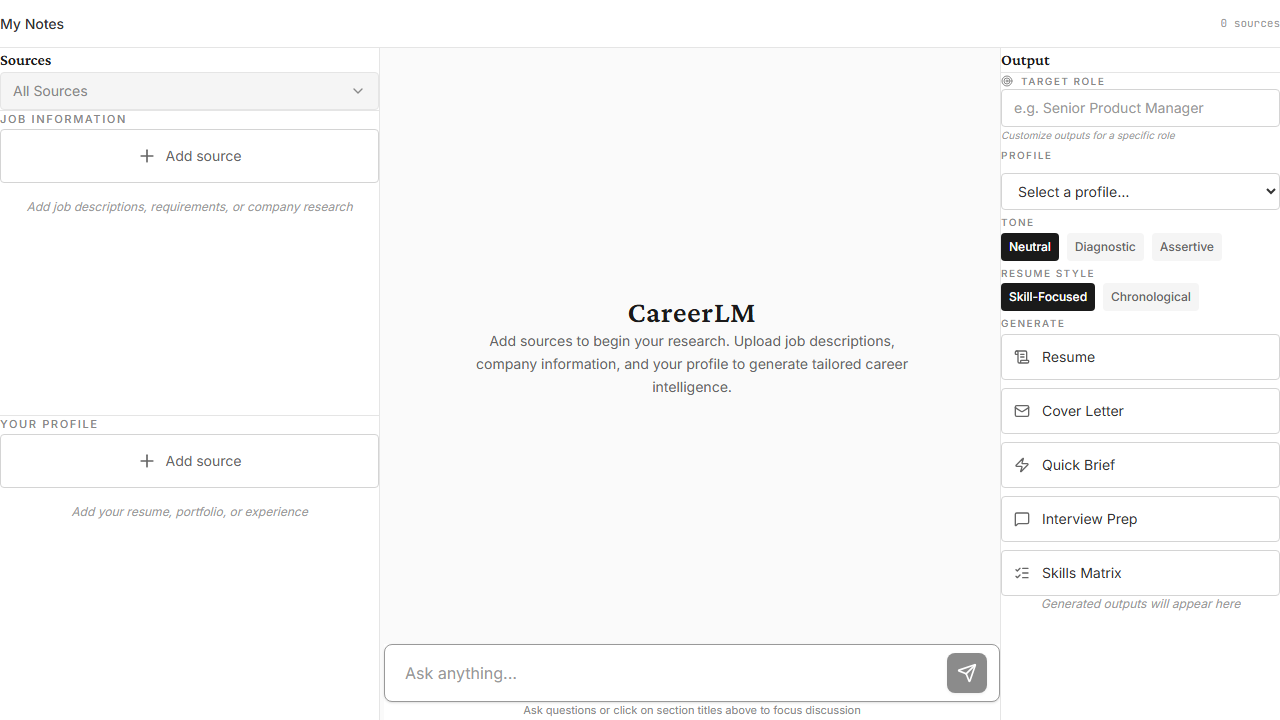Click the All Sources chevron arrow
This screenshot has height=720, width=1280.
pos(358,91)
